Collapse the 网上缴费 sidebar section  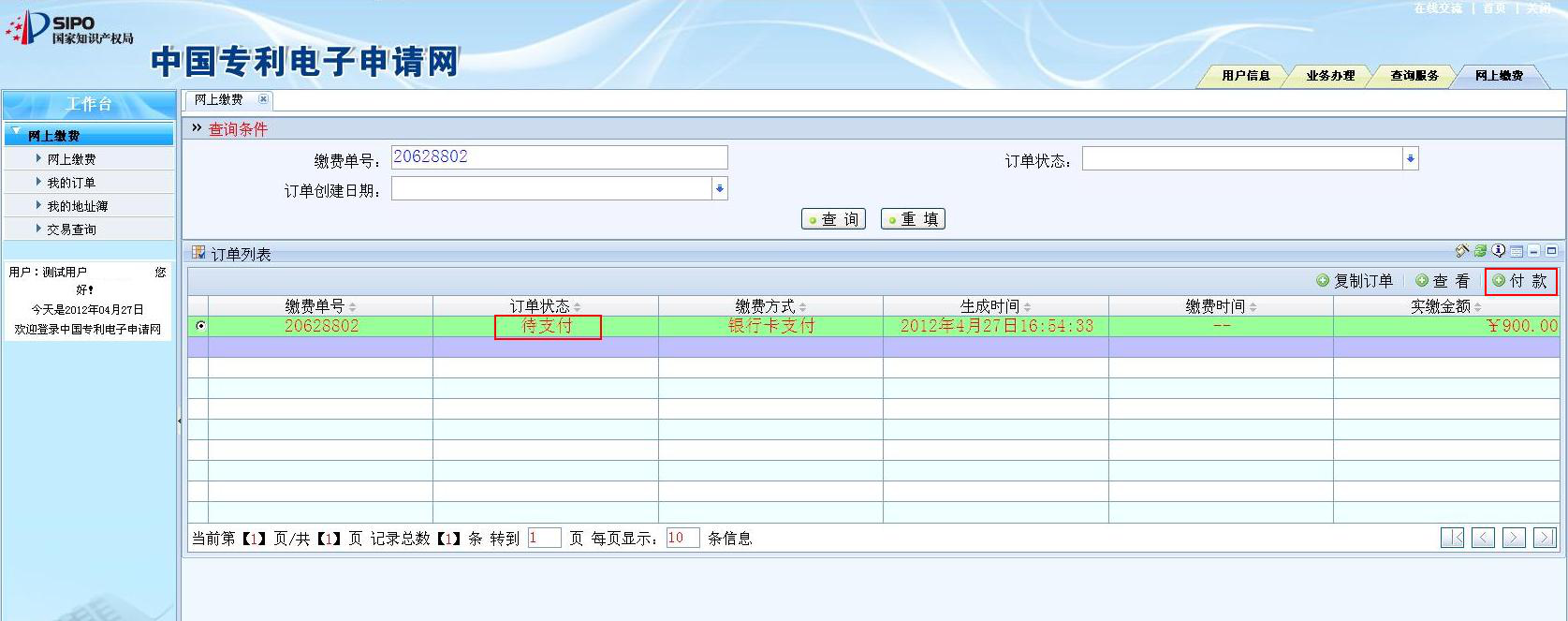point(16,132)
